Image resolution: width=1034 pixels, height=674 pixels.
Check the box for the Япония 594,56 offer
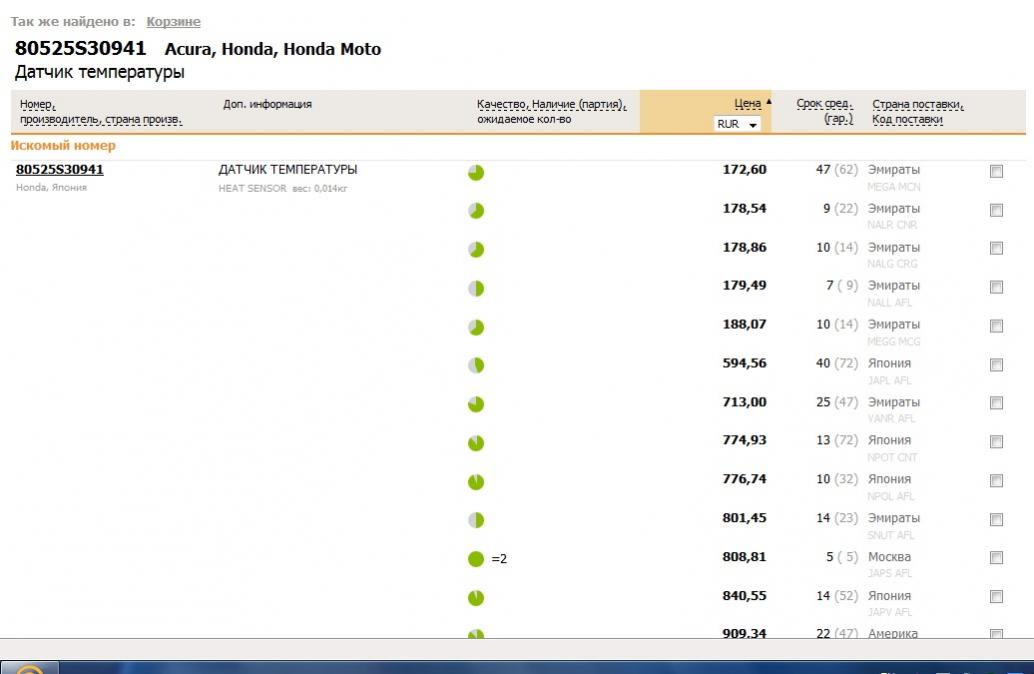[x=996, y=365]
